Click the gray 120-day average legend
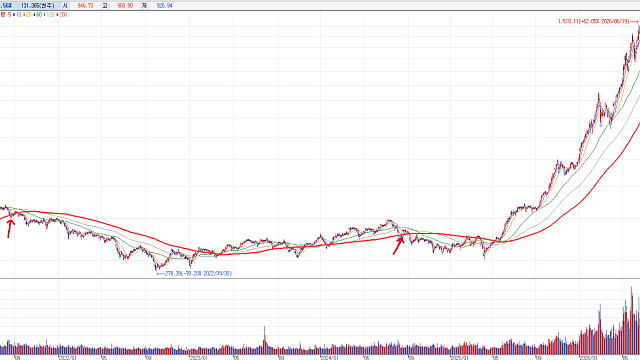640x360 pixels. [x=50, y=15]
